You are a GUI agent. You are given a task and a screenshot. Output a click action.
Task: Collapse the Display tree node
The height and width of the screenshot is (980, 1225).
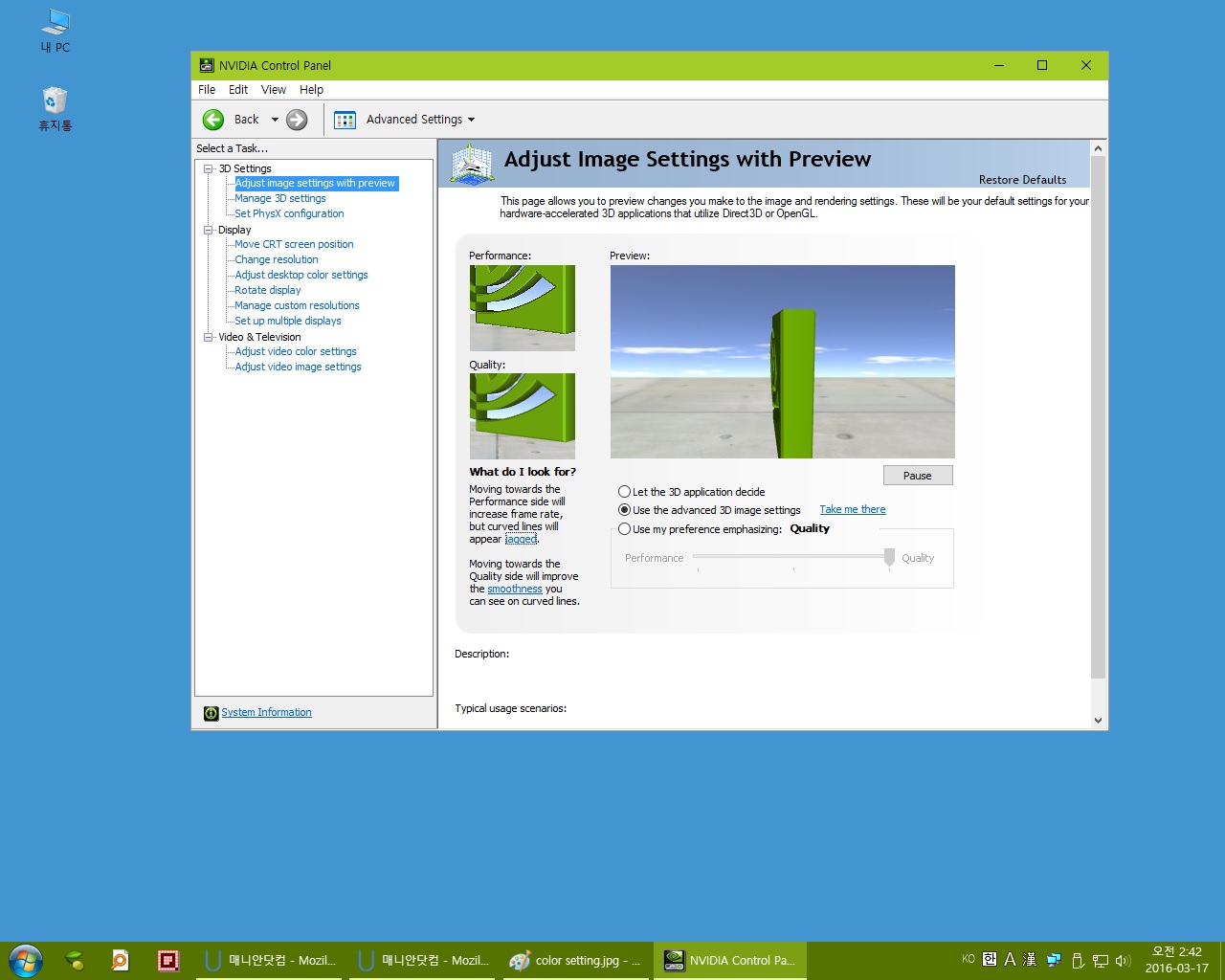[209, 230]
